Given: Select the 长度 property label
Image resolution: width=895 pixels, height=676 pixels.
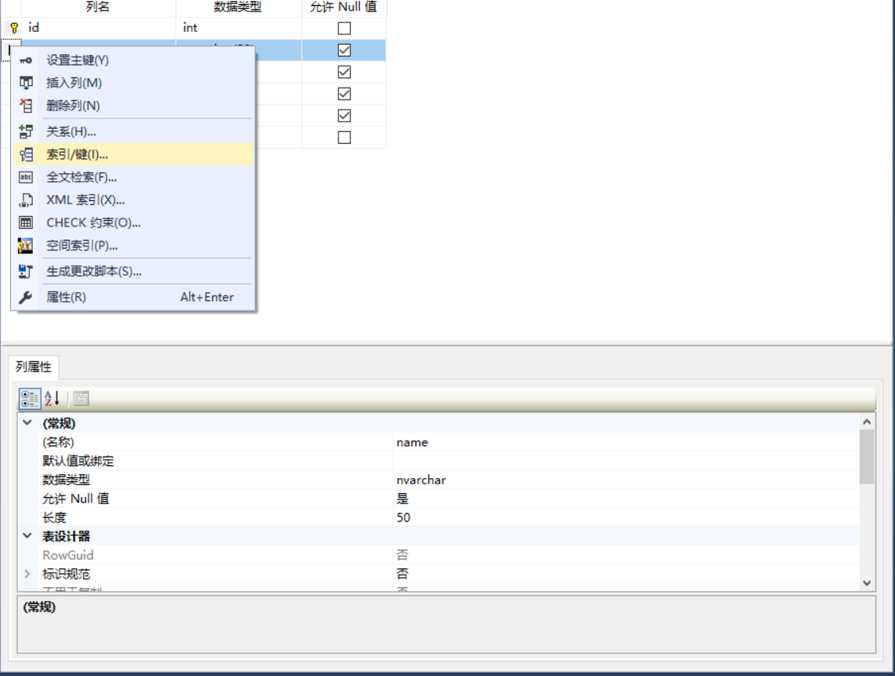Looking at the screenshot, I should [54, 517].
